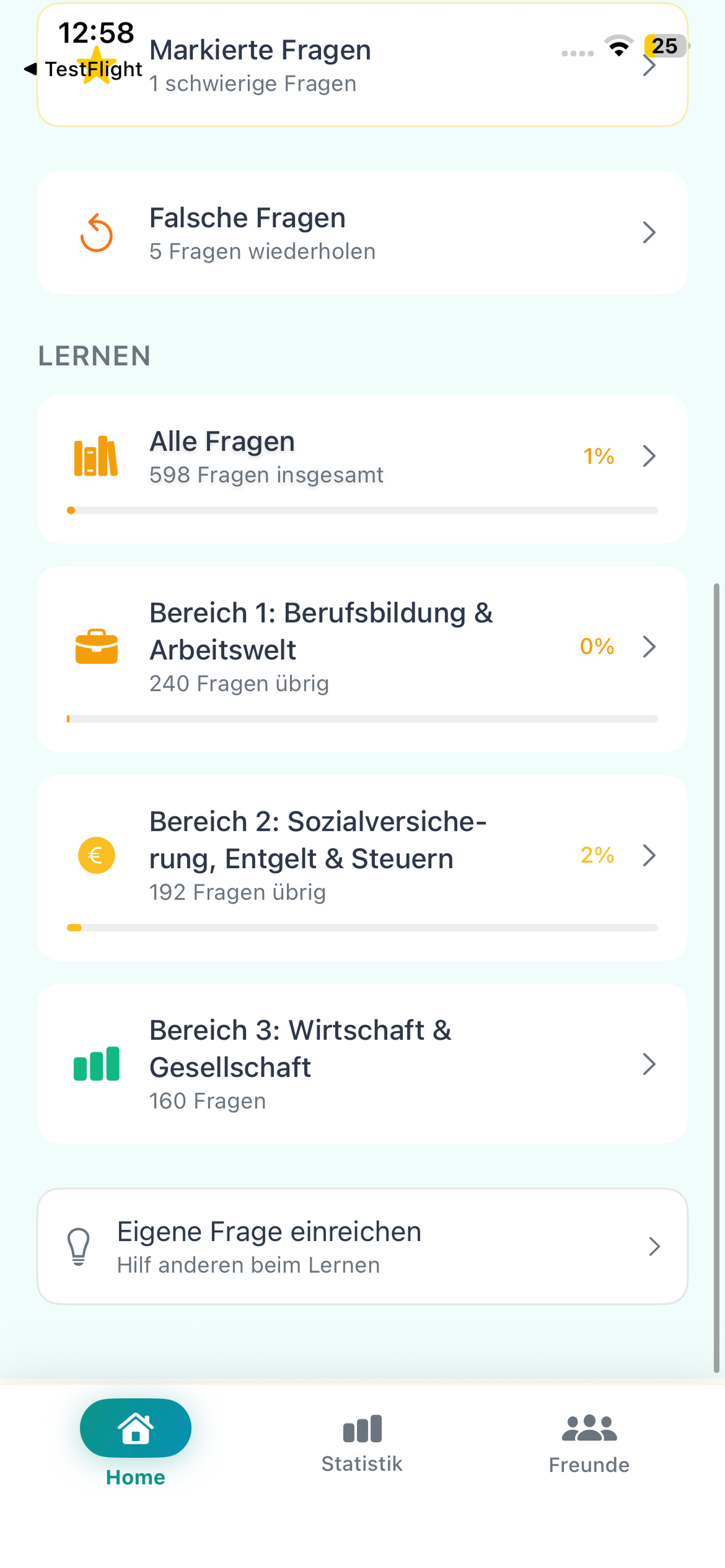Open Falsche Fragen via its chevron
The image size is (725, 1568).
649,233
